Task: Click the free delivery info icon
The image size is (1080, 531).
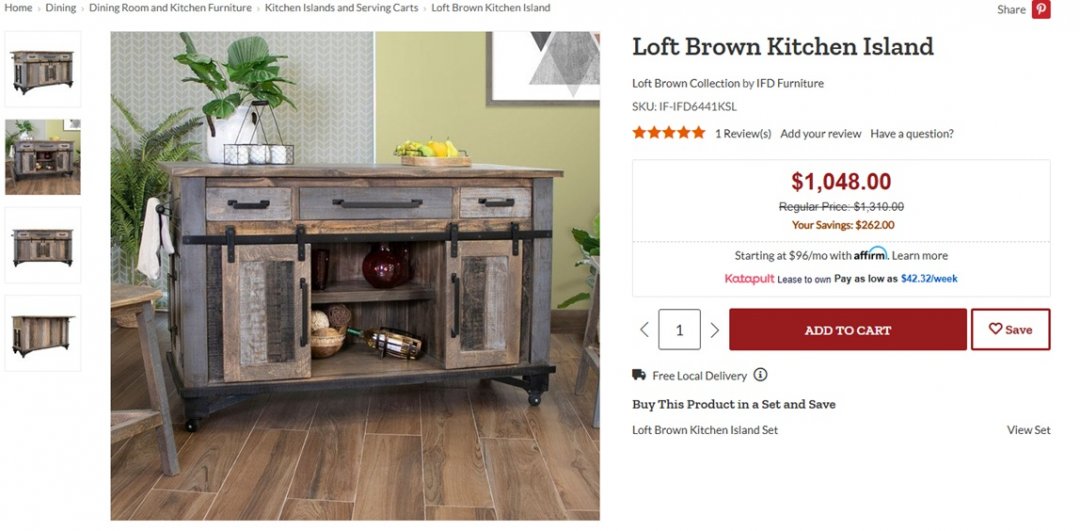Action: [760, 375]
